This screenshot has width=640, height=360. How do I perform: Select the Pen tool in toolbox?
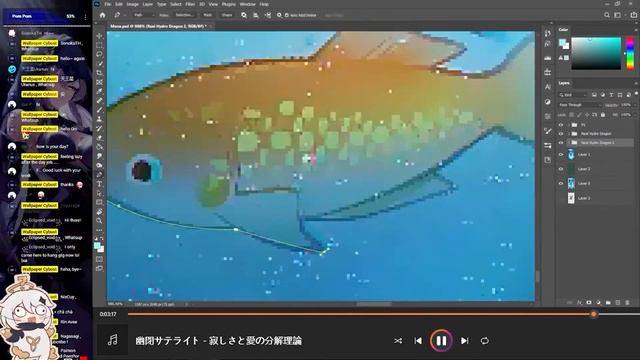click(x=99, y=175)
